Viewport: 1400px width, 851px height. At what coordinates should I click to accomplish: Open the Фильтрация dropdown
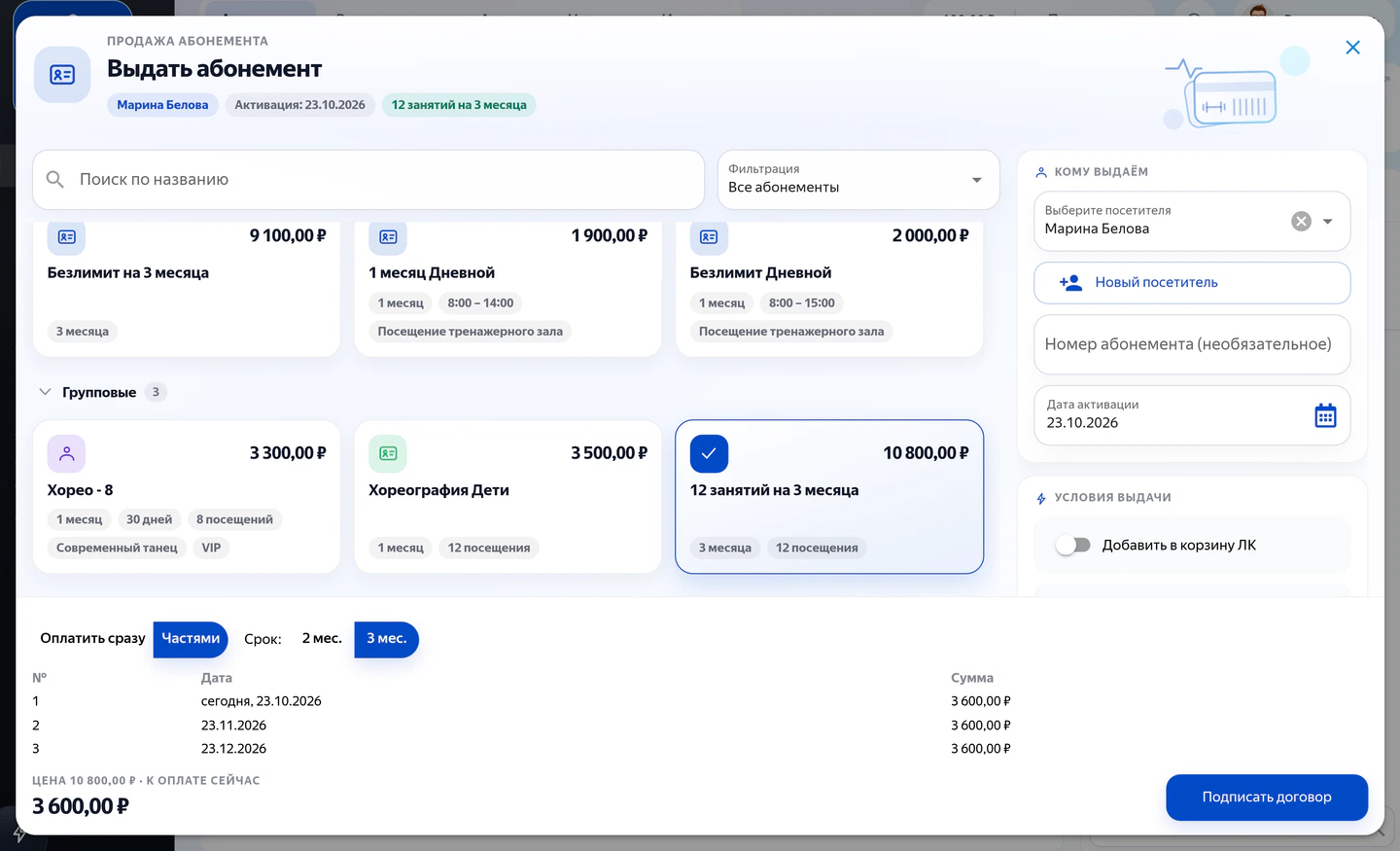coord(858,180)
